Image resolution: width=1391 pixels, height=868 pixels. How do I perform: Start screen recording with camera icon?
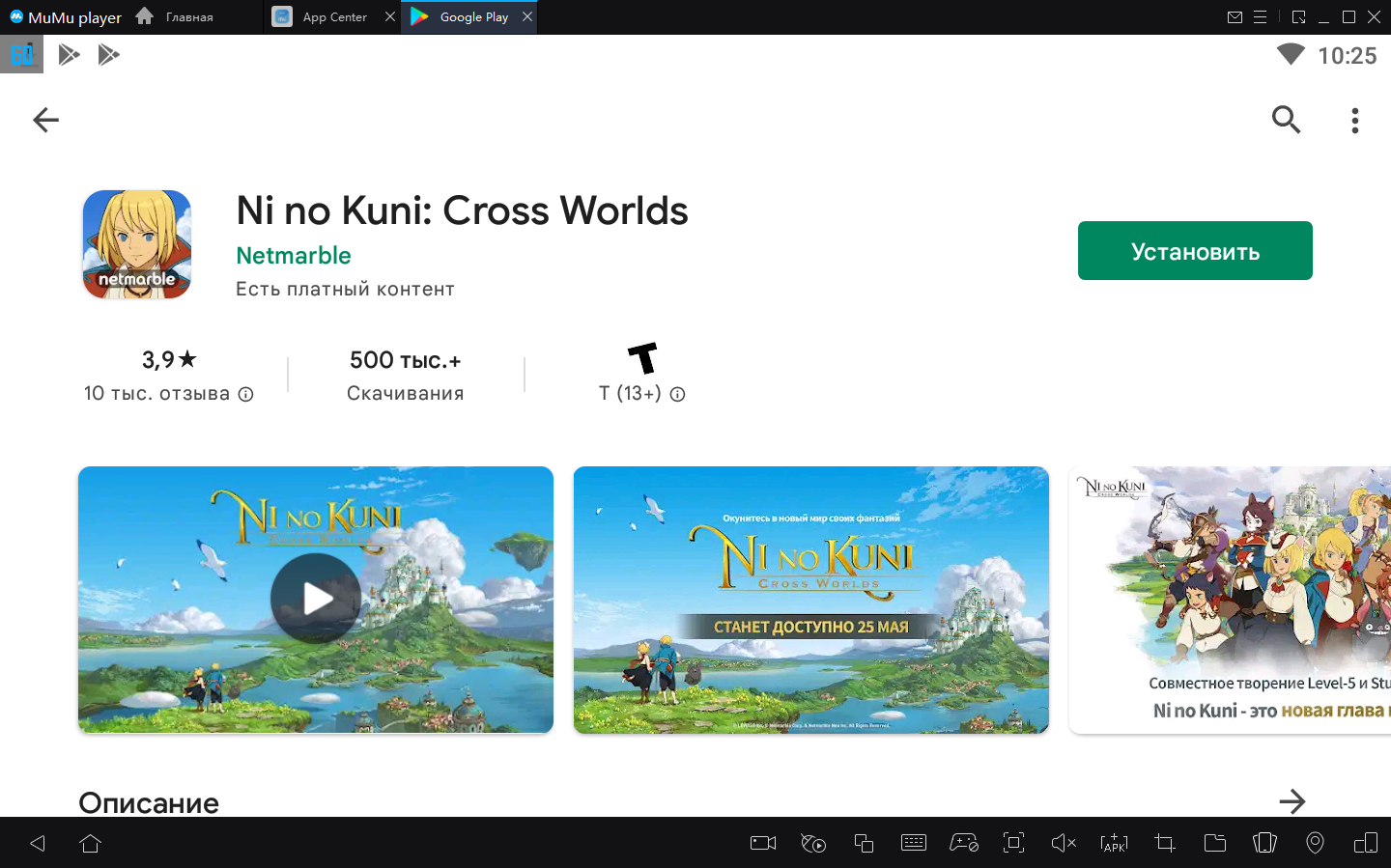pyautogui.click(x=763, y=843)
